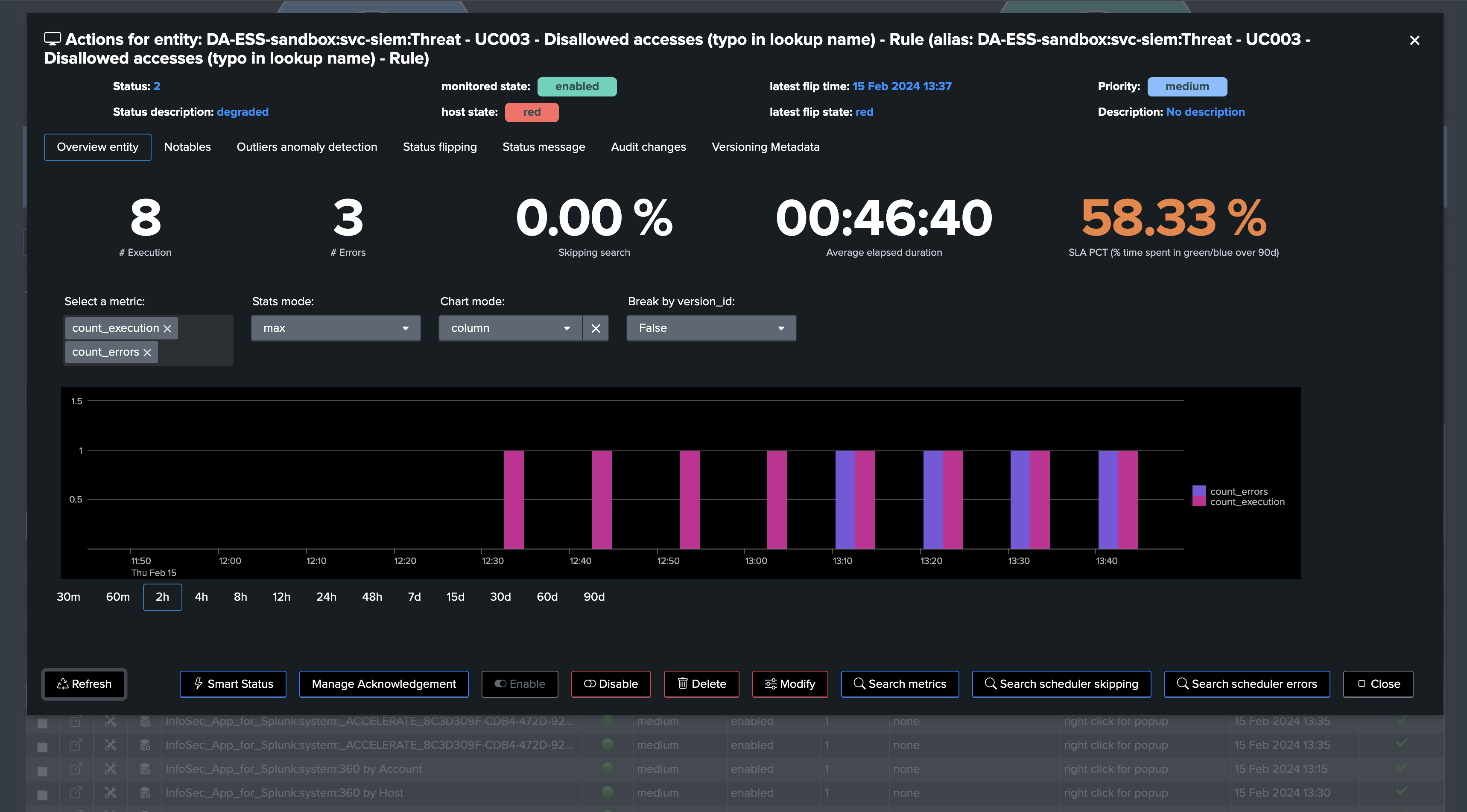Select the 24h time range
Image resolution: width=1467 pixels, height=812 pixels.
[x=326, y=597]
